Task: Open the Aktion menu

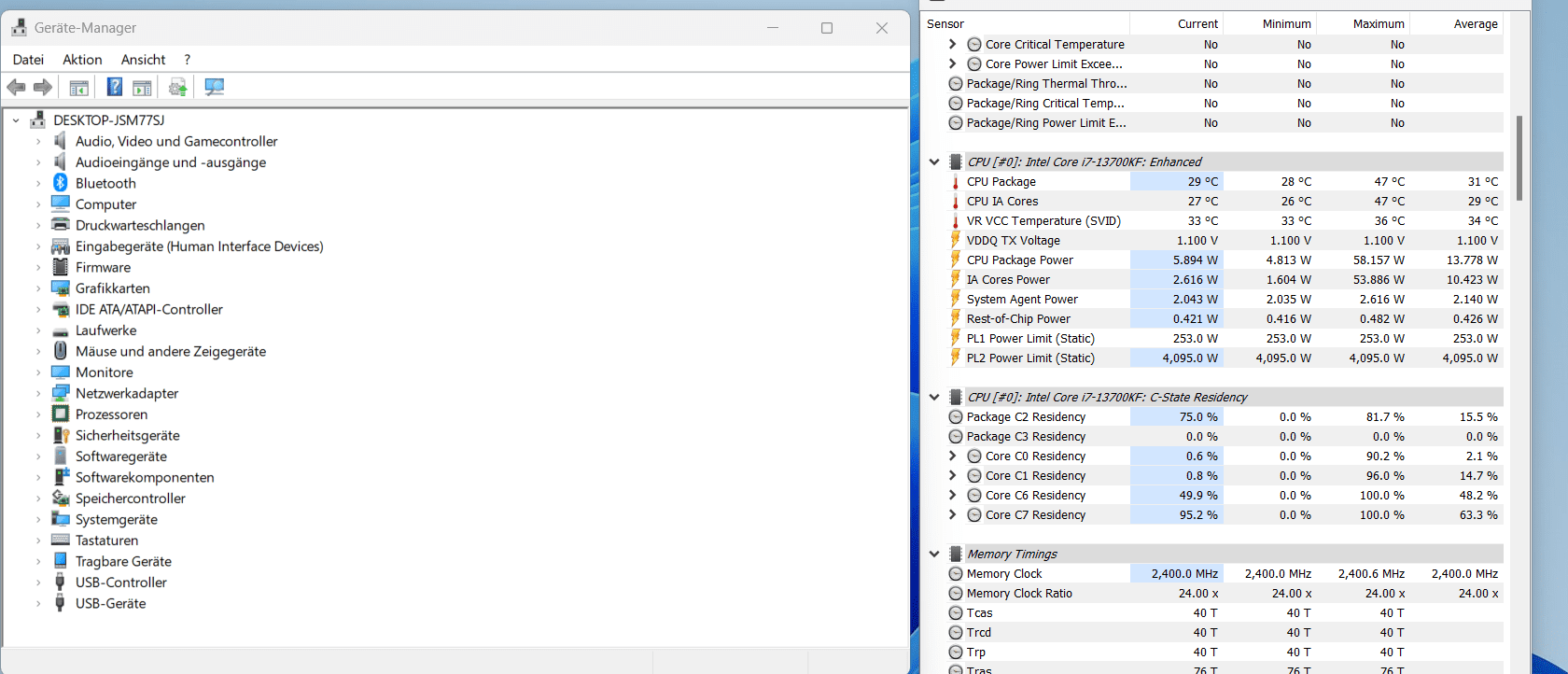Action: click(x=82, y=59)
